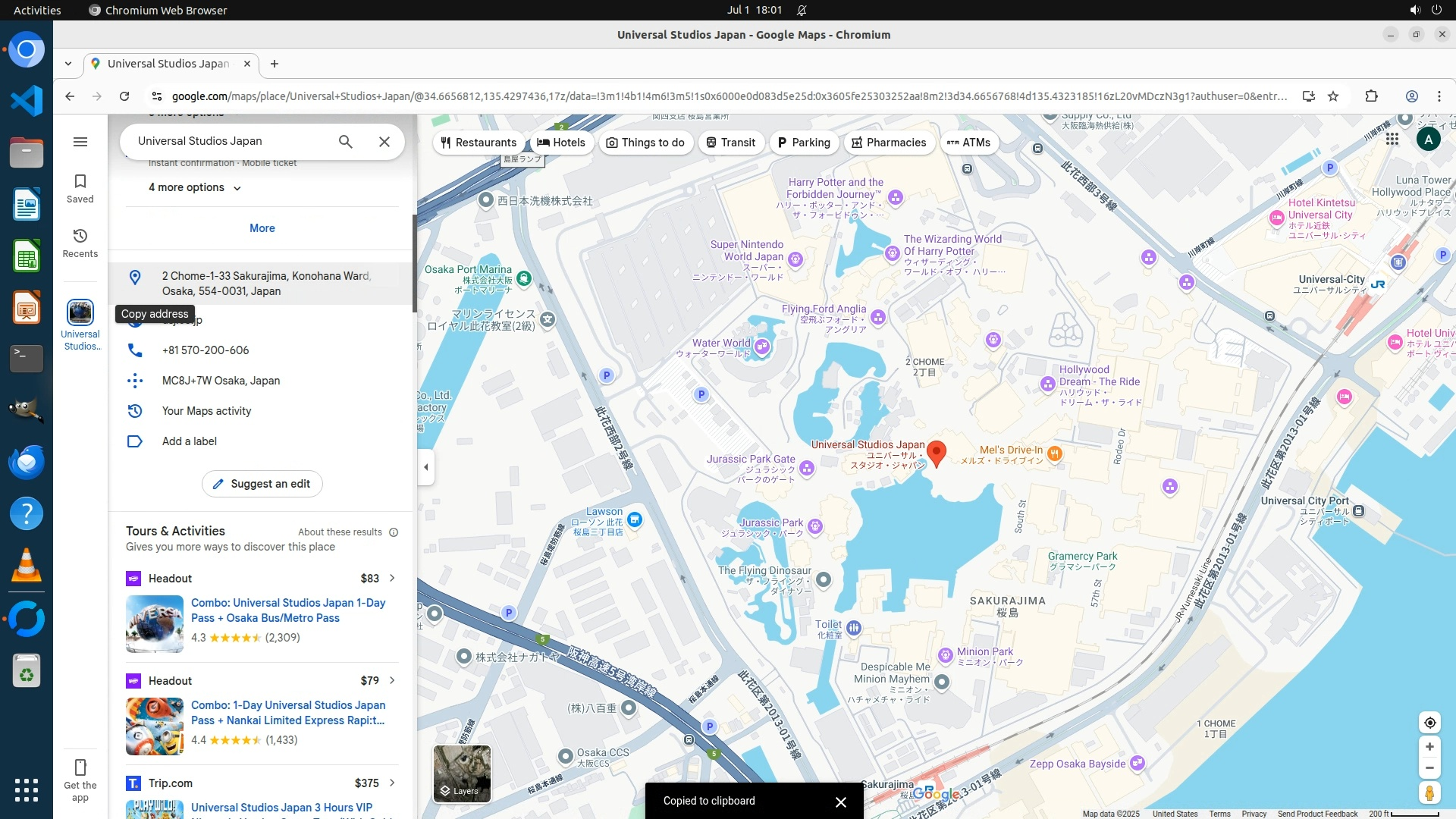Image resolution: width=1456 pixels, height=819 pixels.
Task: Collapse the side panel with arrow
Action: click(x=426, y=467)
